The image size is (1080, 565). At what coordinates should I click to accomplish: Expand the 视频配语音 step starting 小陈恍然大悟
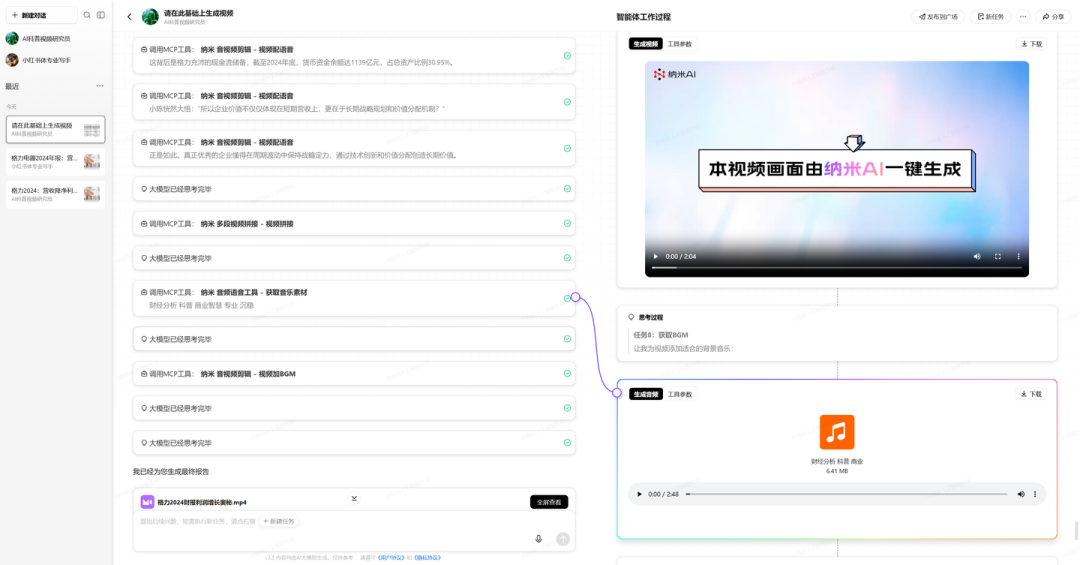[x=354, y=102]
